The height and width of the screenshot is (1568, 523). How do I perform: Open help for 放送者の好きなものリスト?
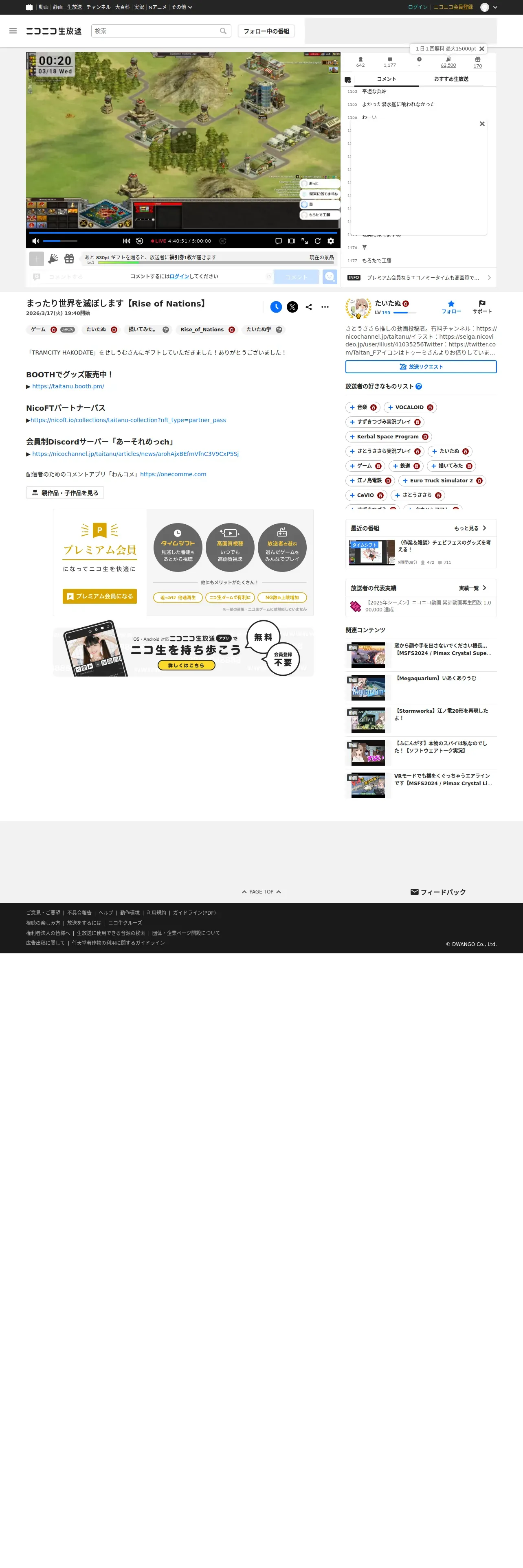pos(418,387)
